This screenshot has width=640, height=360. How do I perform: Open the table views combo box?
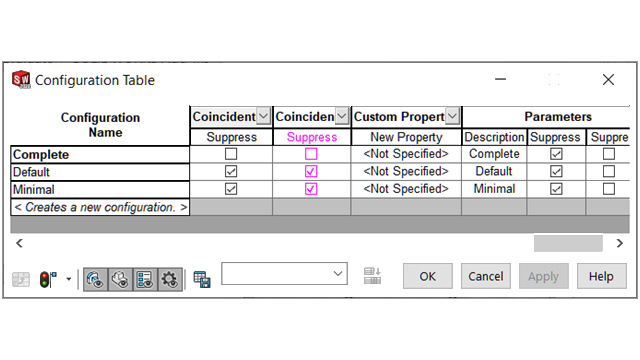click(x=284, y=273)
